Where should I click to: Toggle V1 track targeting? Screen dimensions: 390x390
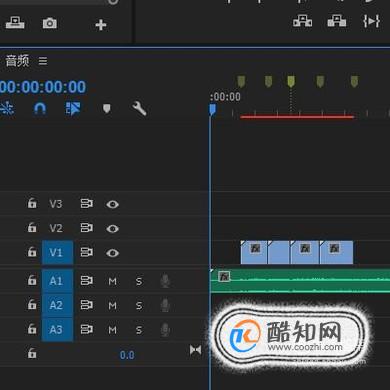click(x=57, y=253)
